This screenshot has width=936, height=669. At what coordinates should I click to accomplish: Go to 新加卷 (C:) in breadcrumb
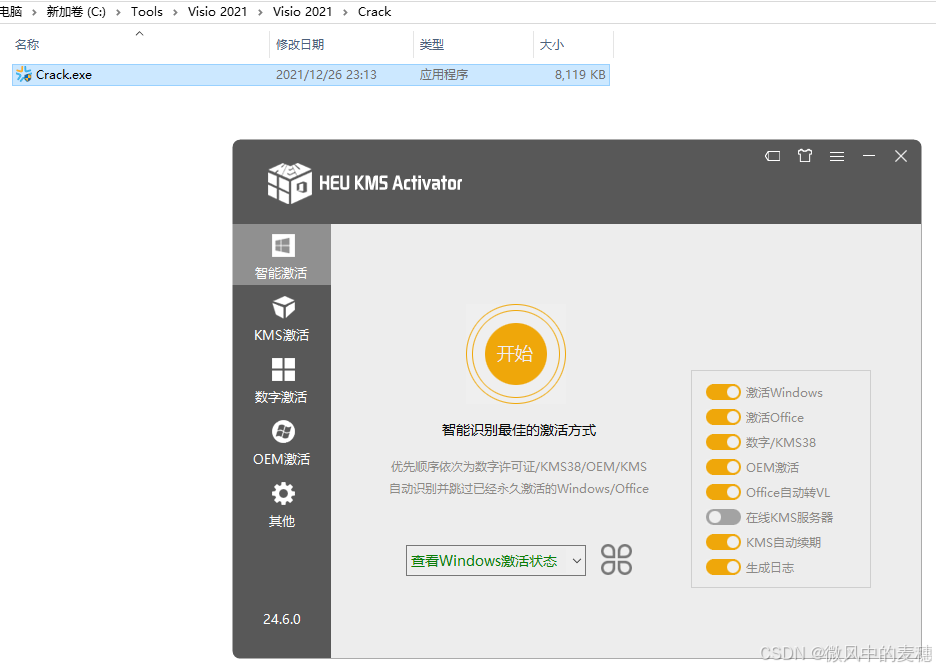pos(76,11)
